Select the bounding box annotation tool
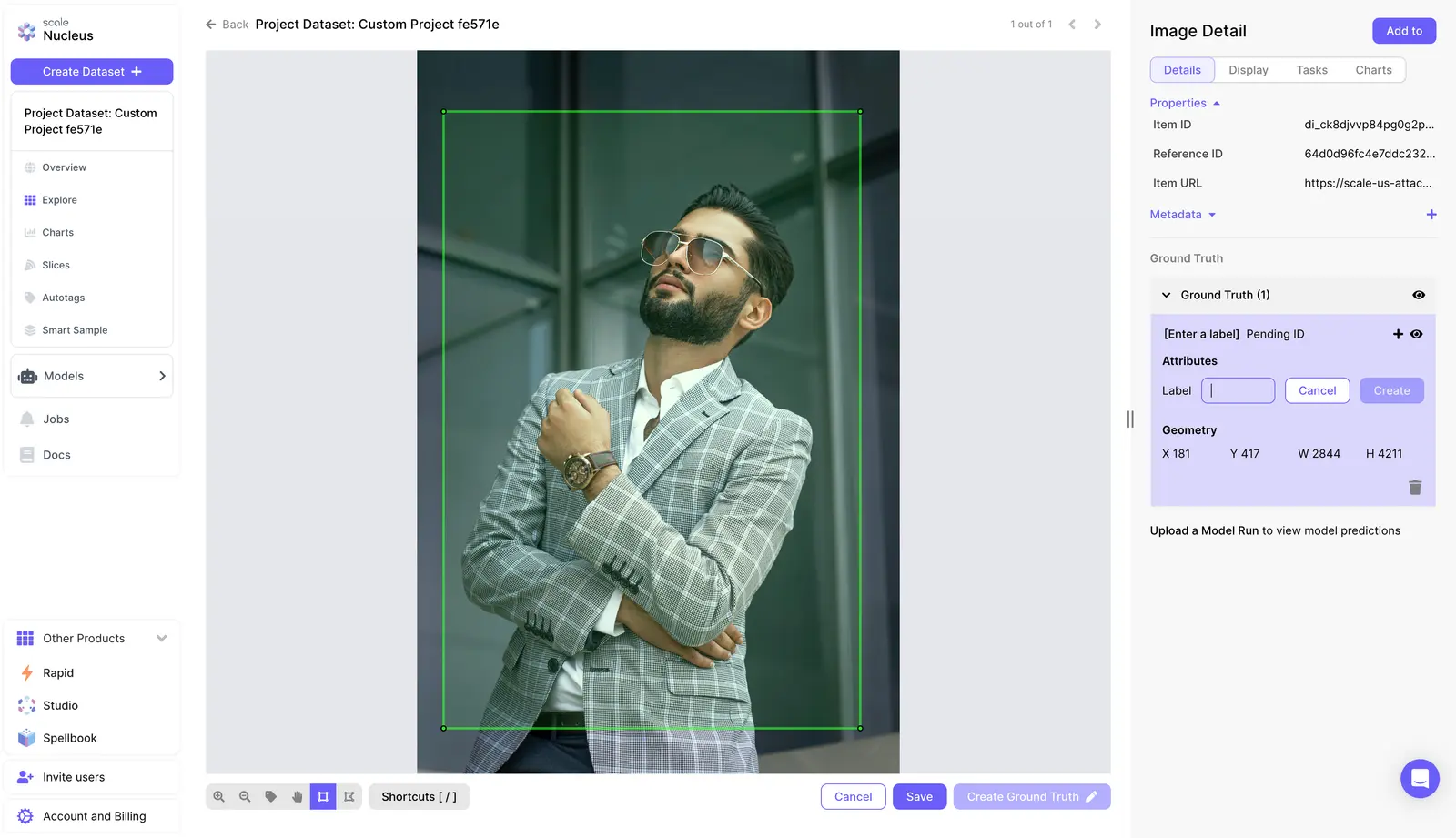Screen dimensions: 1456x838 point(322,796)
